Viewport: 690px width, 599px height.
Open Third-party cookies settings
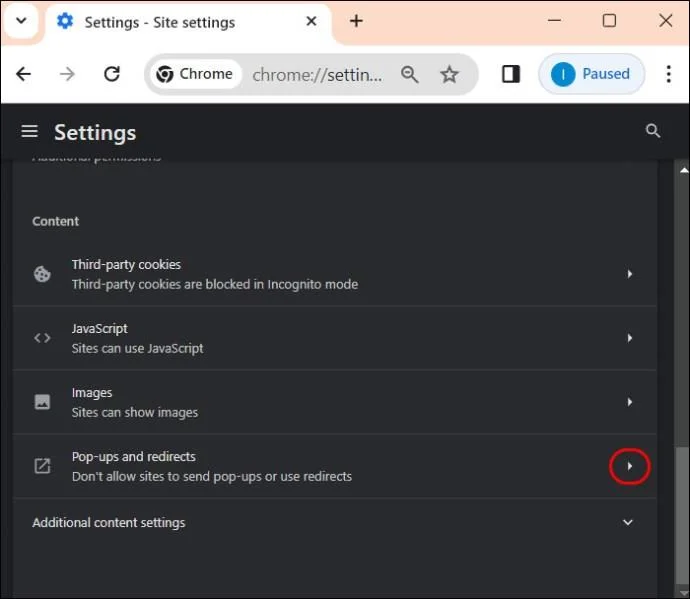click(x=334, y=274)
